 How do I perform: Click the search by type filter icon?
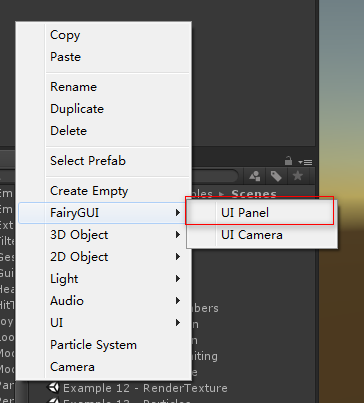pos(255,176)
